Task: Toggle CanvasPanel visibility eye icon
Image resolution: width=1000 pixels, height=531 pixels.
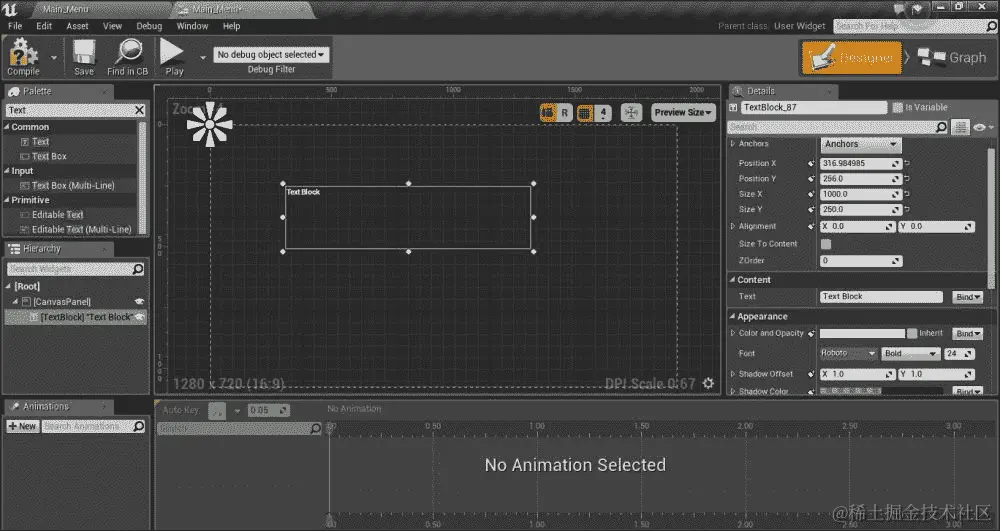Action: 139,302
